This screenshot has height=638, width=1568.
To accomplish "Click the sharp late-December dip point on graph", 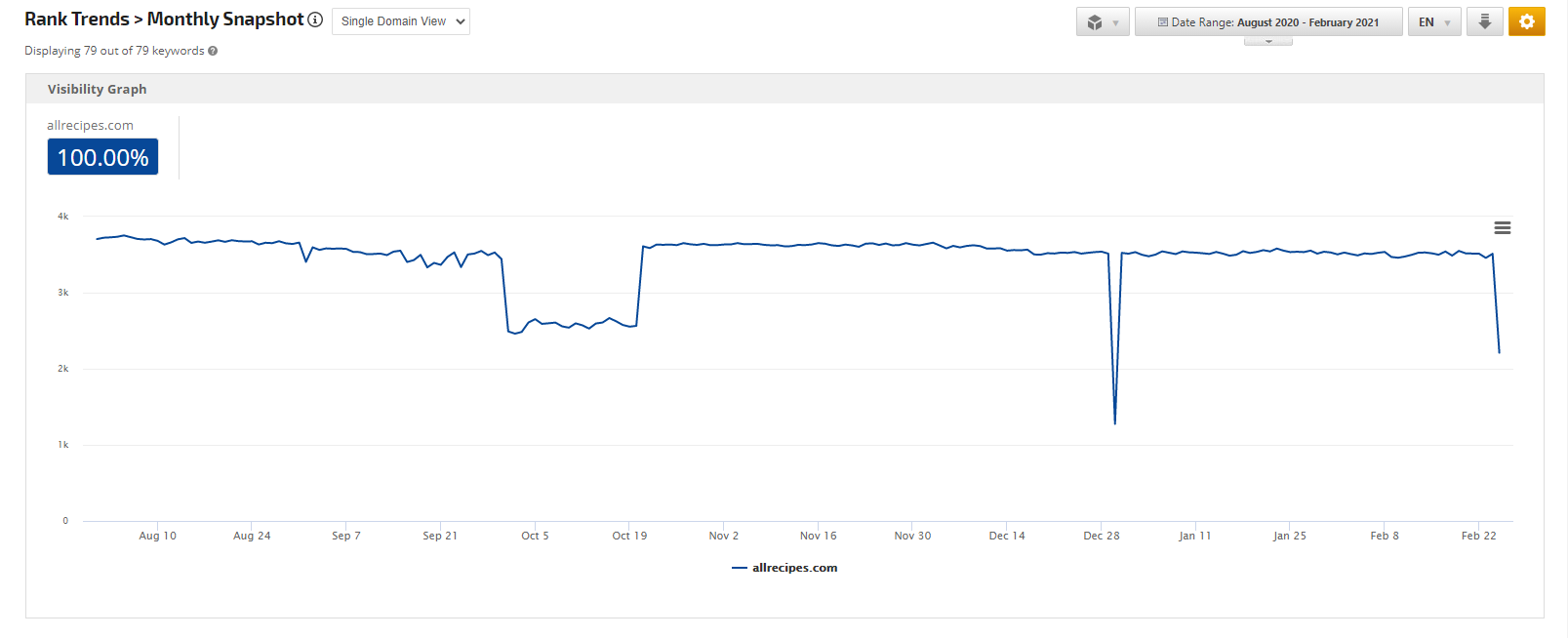I will pos(1114,423).
